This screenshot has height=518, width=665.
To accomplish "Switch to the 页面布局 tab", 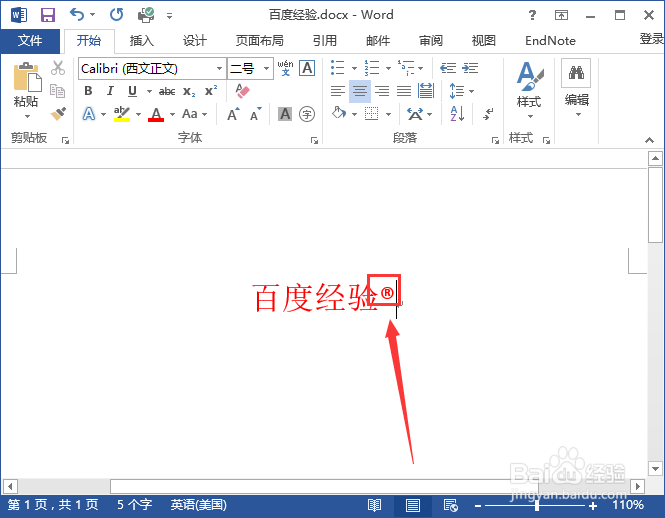I will click(x=260, y=41).
